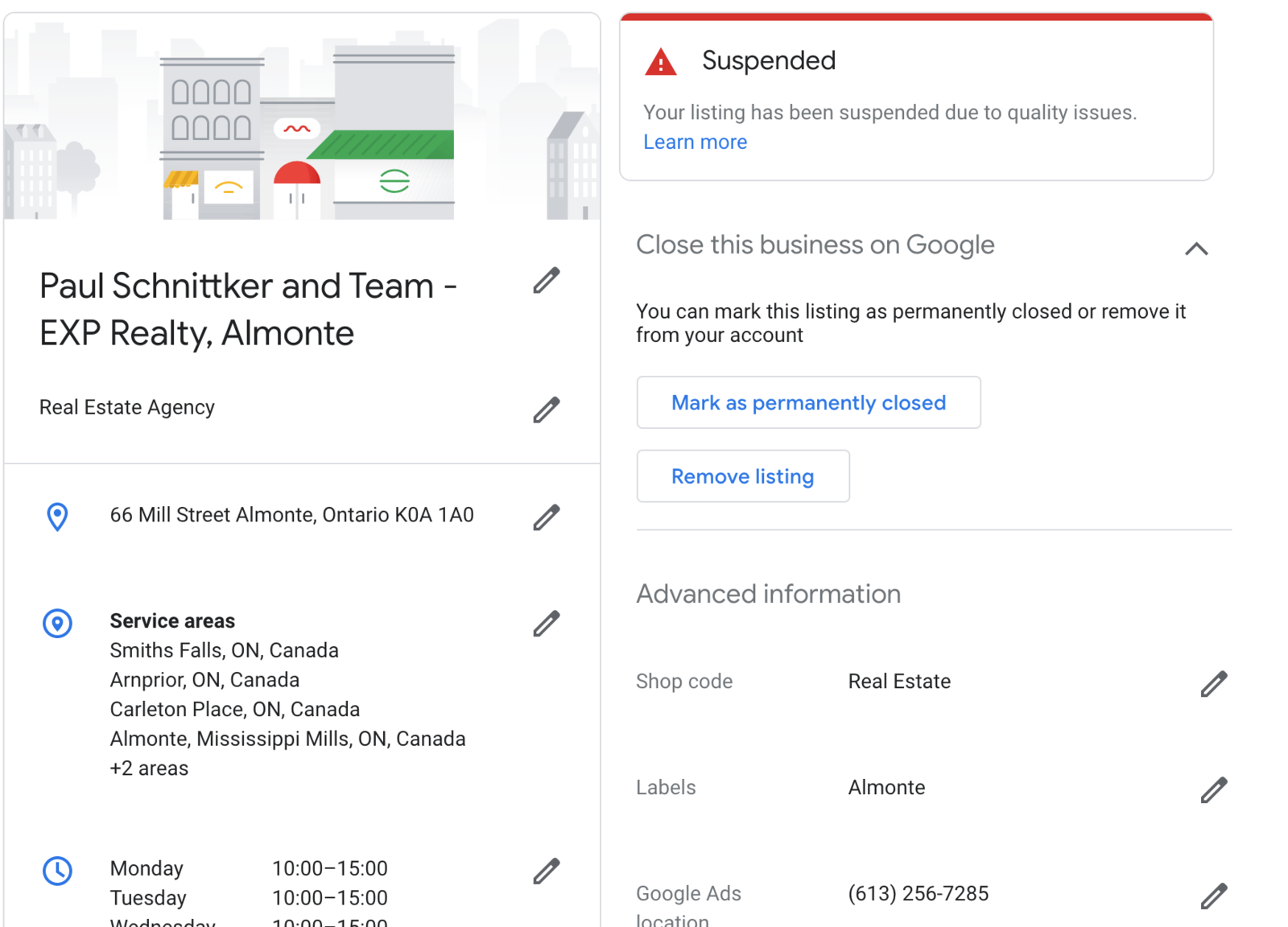Click the Tuesday day label
The height and width of the screenshot is (927, 1288).
coord(148,897)
